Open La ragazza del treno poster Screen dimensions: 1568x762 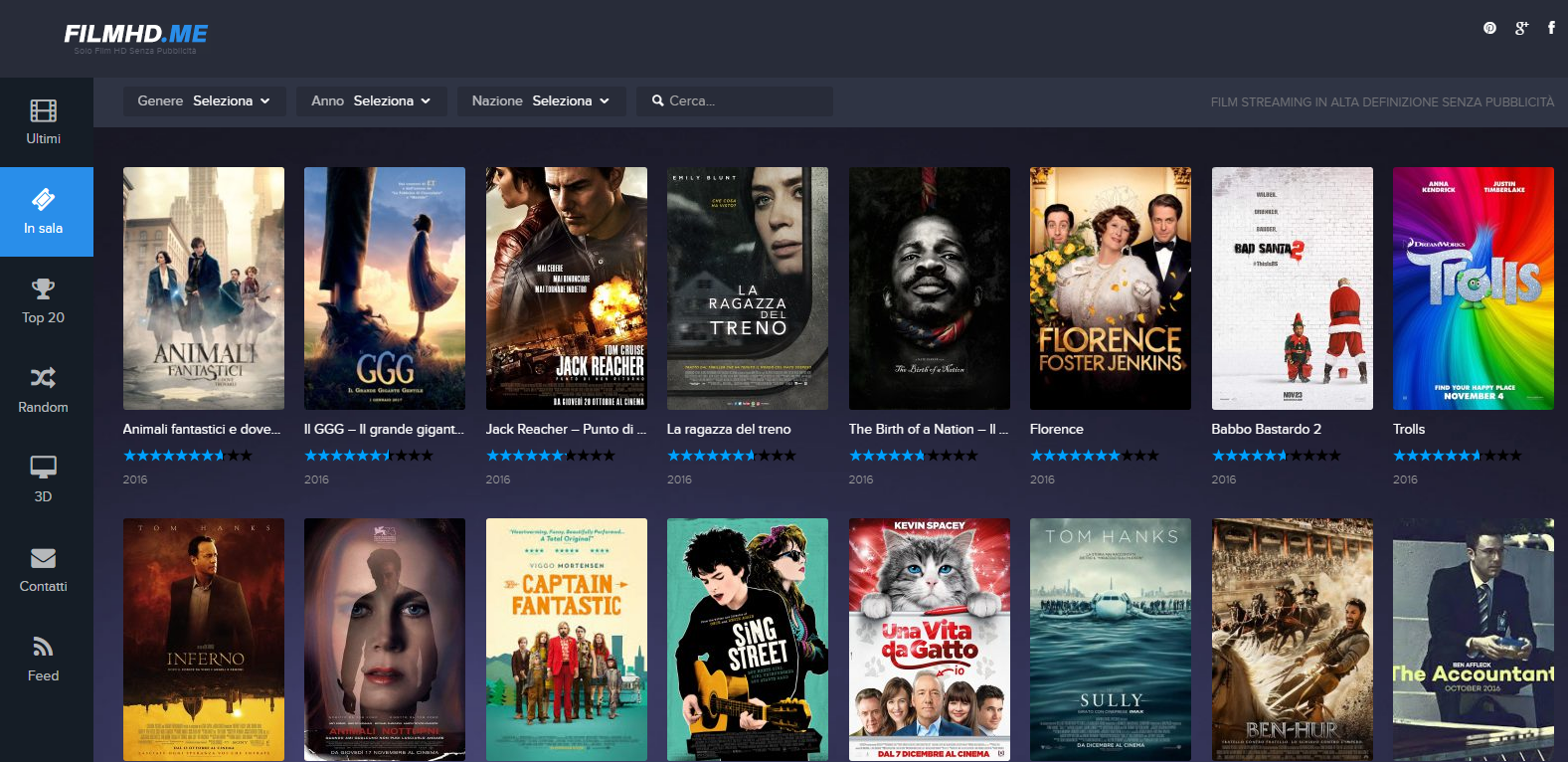point(748,288)
